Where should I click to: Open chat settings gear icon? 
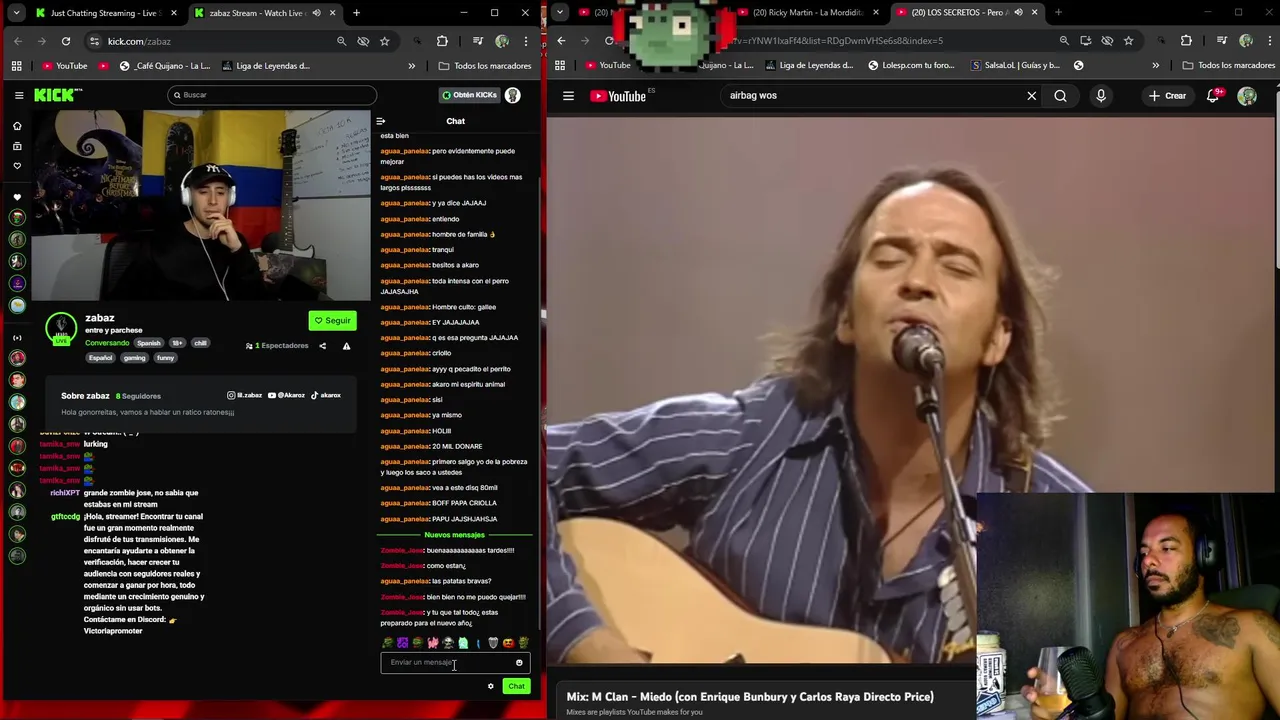pos(490,686)
